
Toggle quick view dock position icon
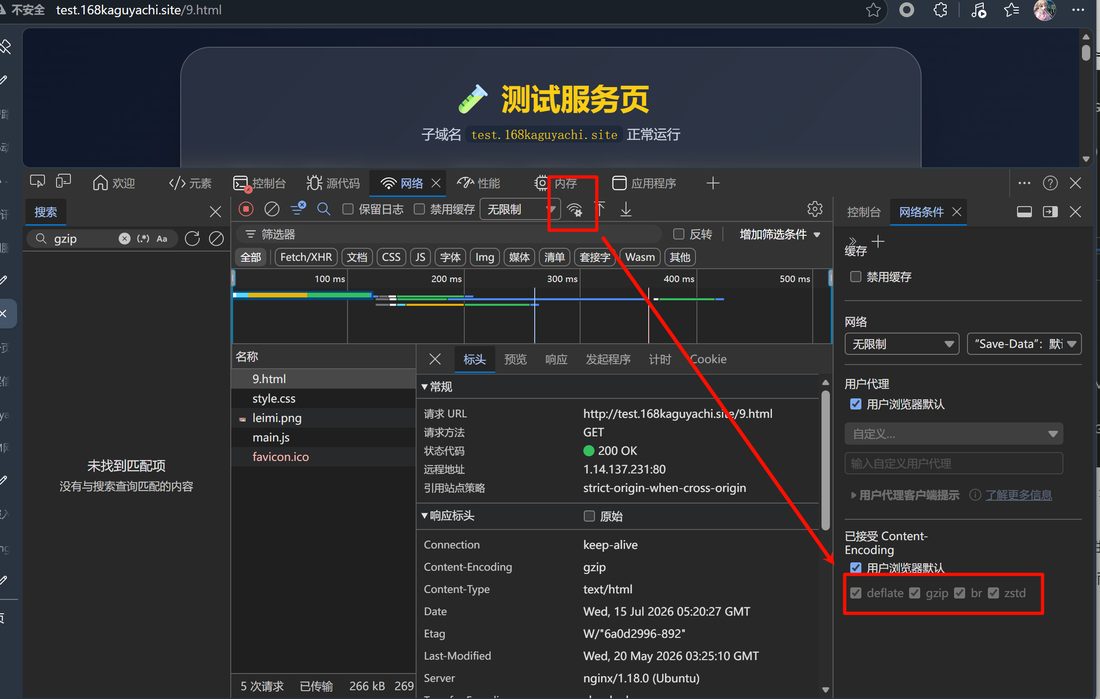click(1024, 212)
